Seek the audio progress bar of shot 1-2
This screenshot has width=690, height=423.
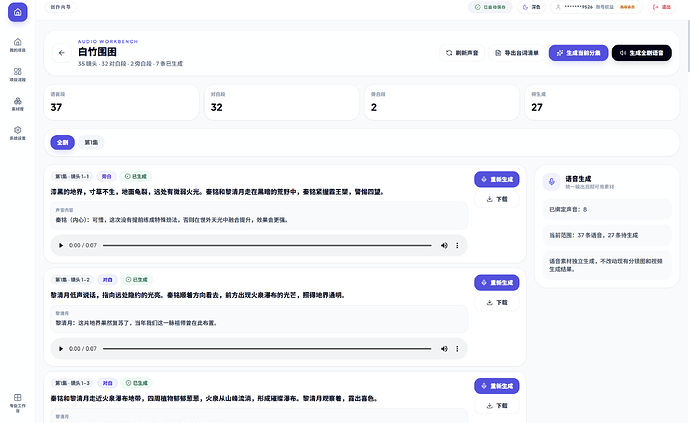(267, 349)
